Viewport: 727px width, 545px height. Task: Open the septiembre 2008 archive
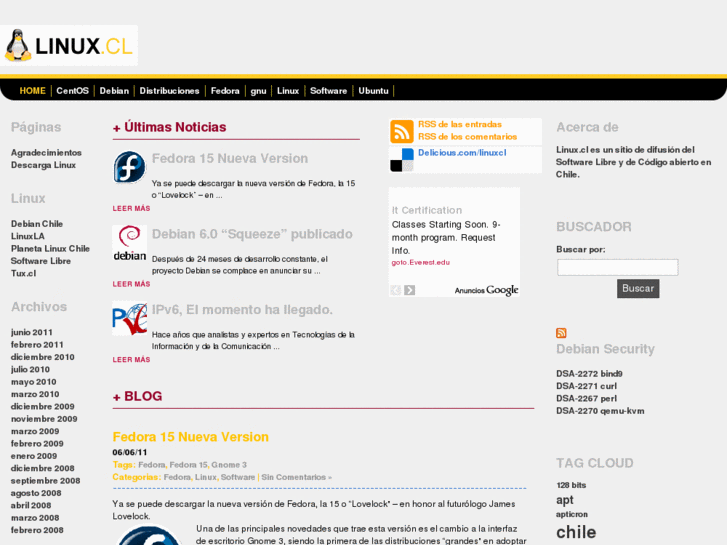(45, 481)
